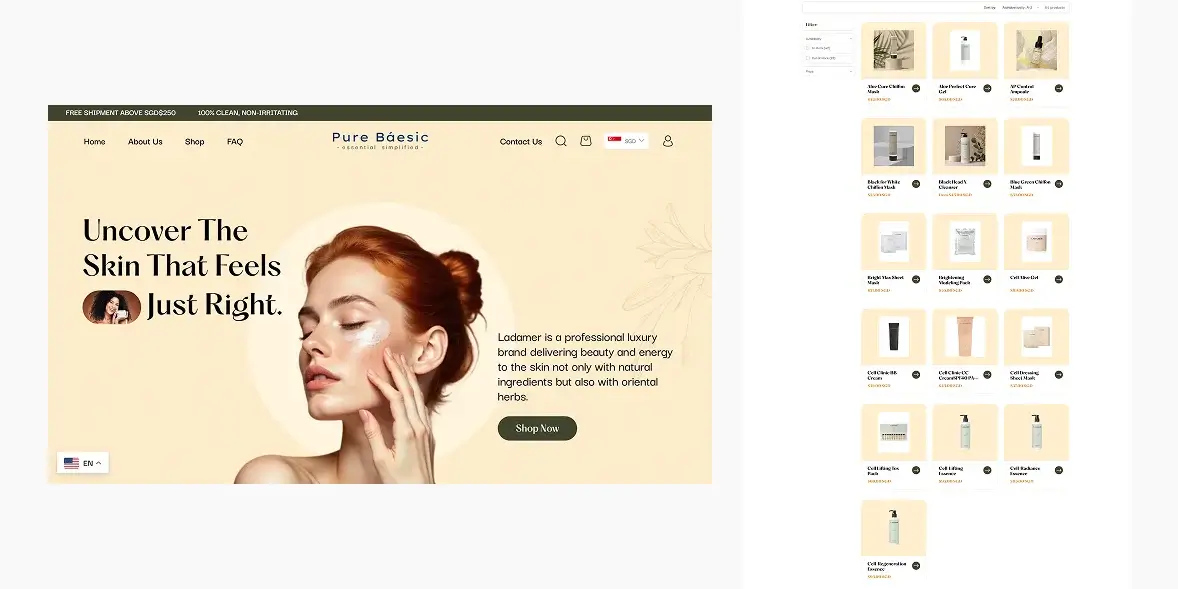Viewport: 1178px width, 589px height.
Task: Open Cell Dressing Sheet Mask product image
Action: (x=1036, y=337)
